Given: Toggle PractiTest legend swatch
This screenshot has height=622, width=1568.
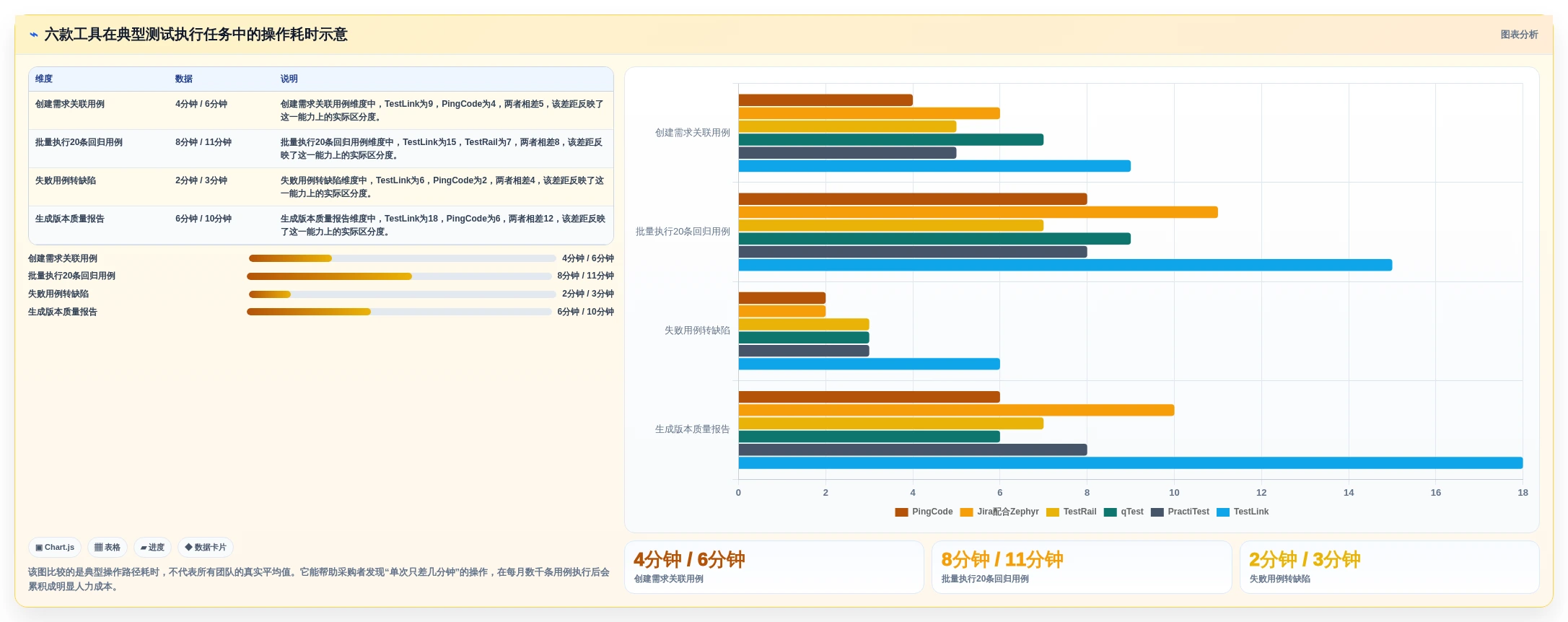Looking at the screenshot, I should (1157, 512).
